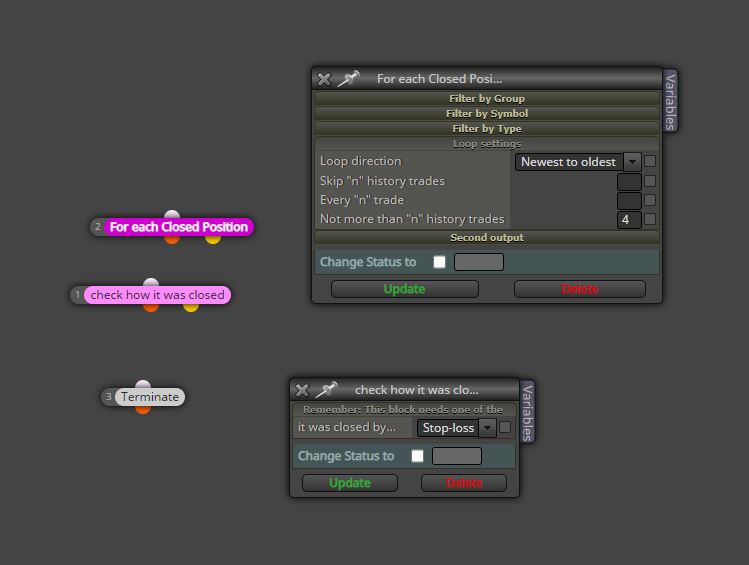
Task: Select the check how it was closed block
Action: [157, 295]
